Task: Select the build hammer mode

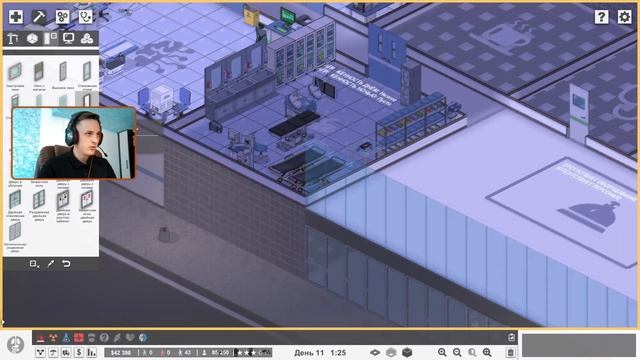Action: tap(39, 17)
